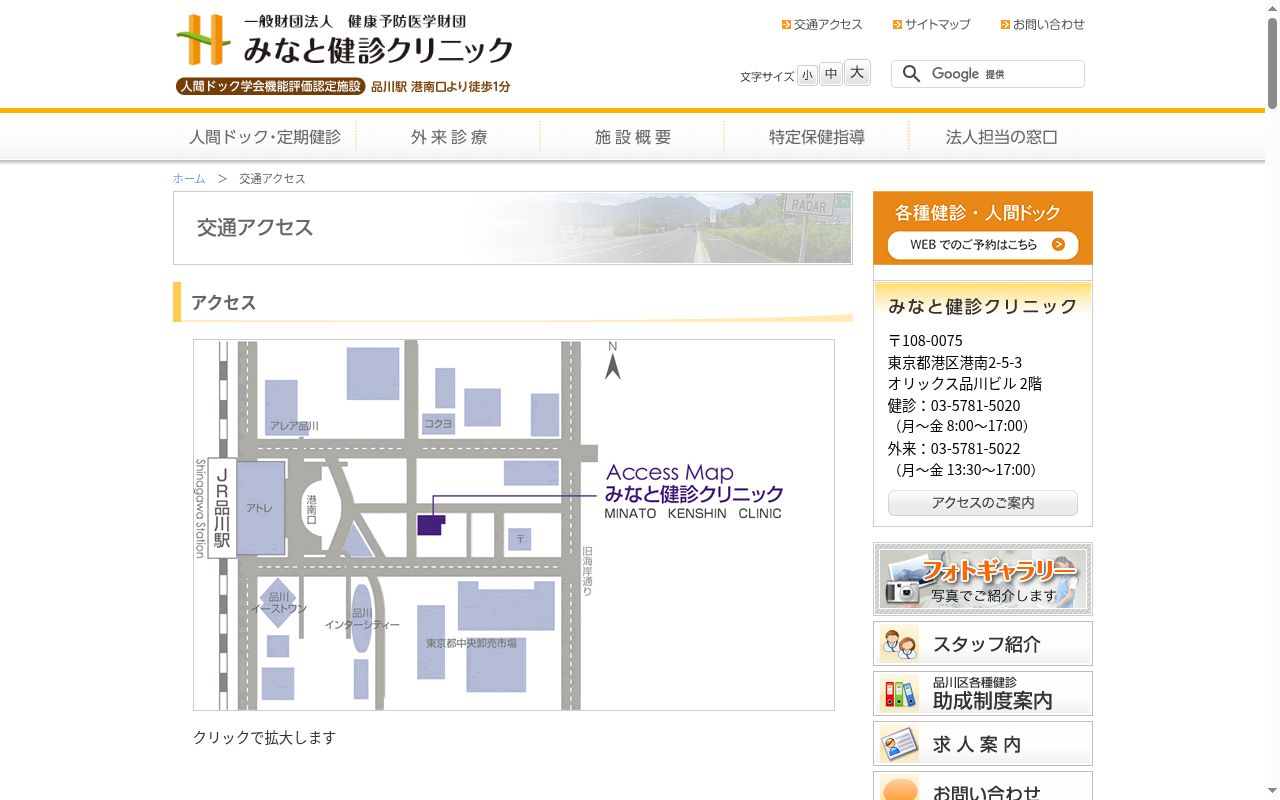This screenshot has height=800, width=1280.
Task: Click the WEBでのご予約はこちら button
Action: (983, 245)
